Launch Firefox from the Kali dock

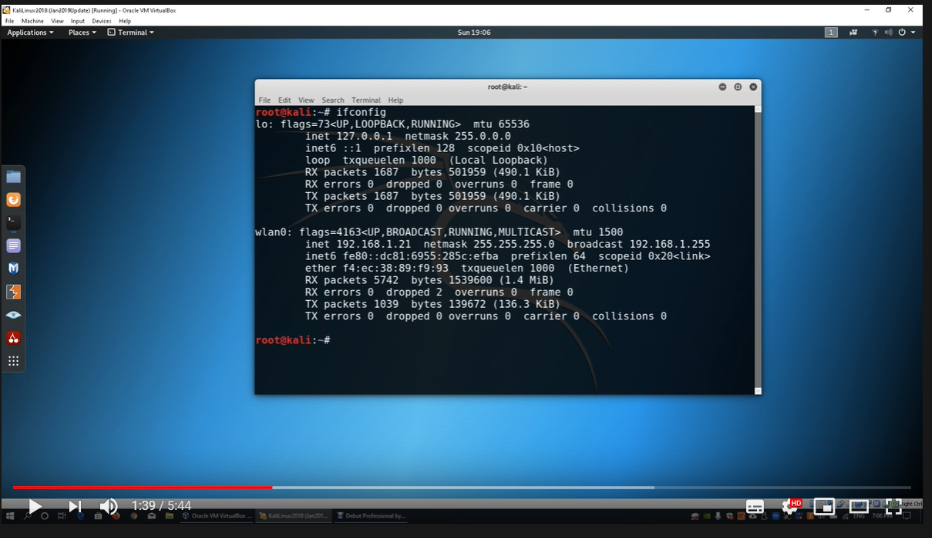pyautogui.click(x=14, y=199)
